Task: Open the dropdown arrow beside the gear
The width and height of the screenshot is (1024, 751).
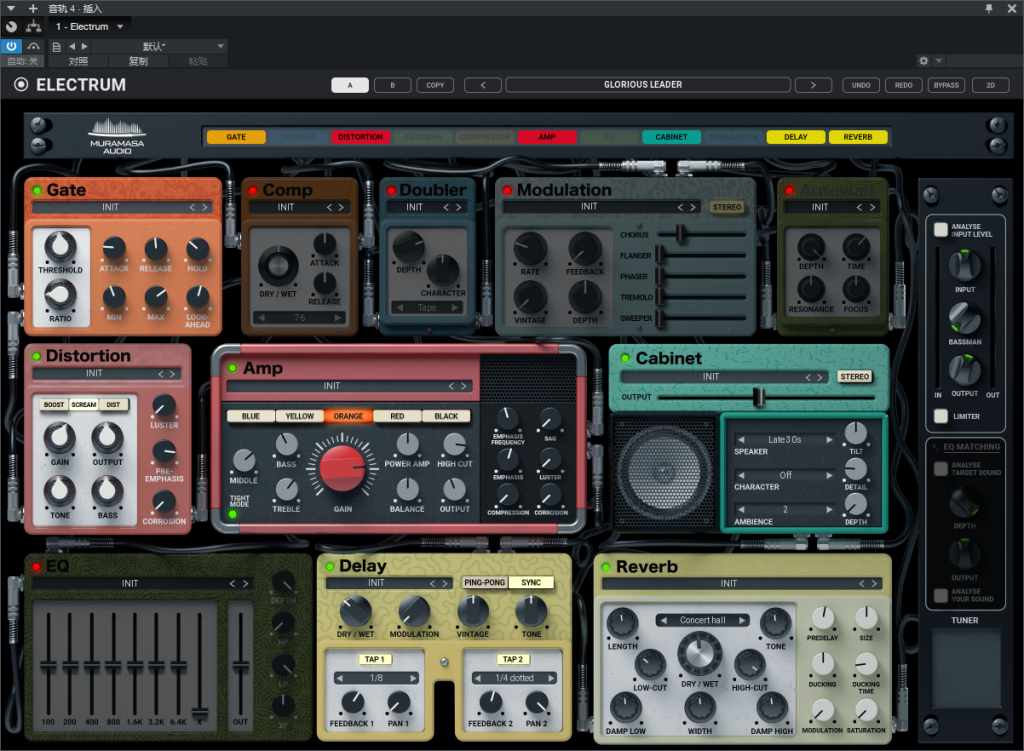Action: 938,61
